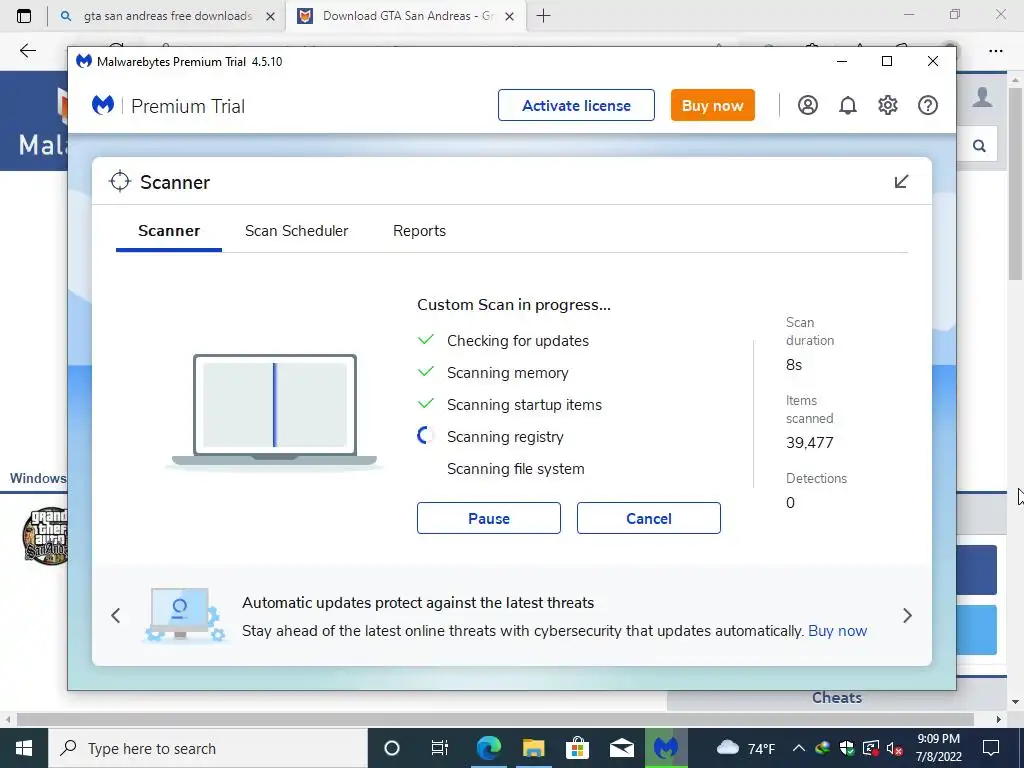This screenshot has width=1024, height=768.
Task: Open the Reports tab
Action: 419,231
